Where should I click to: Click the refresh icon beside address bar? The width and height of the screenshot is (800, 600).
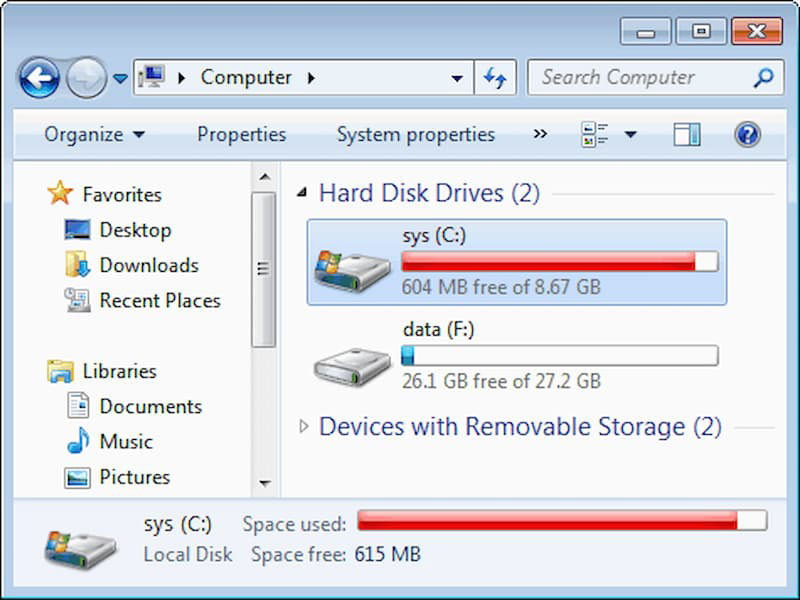tap(495, 78)
